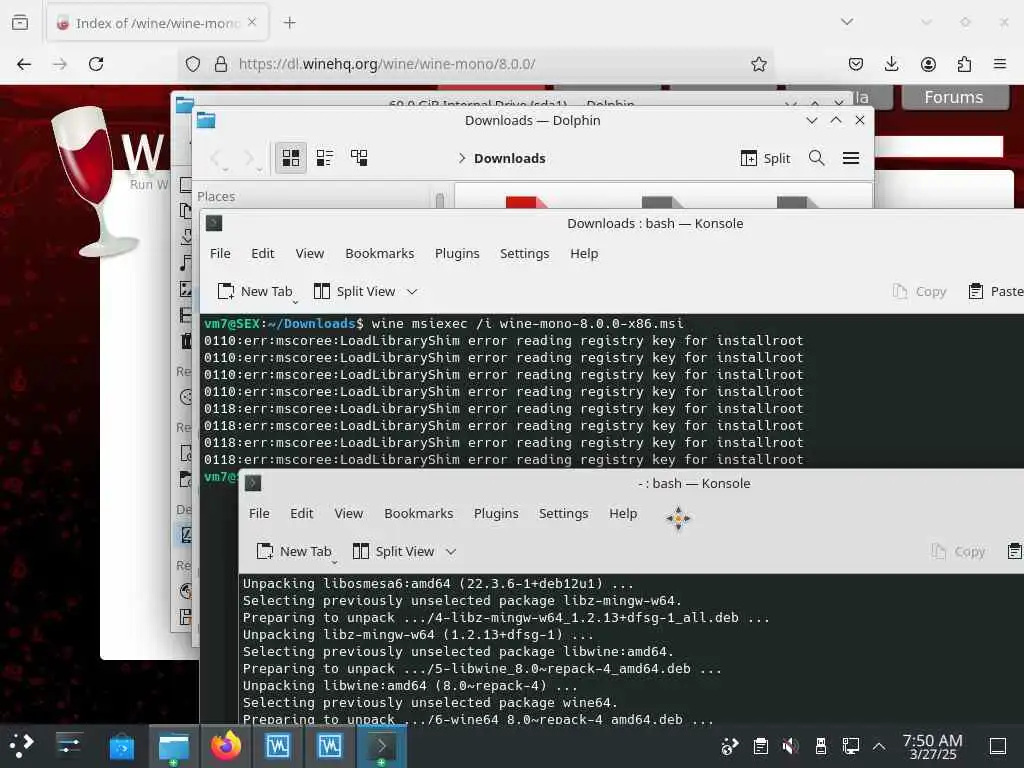Viewport: 1024px width, 768px height.
Task: Expand Split View dropdown in Downloads Konsole
Action: coord(411,291)
